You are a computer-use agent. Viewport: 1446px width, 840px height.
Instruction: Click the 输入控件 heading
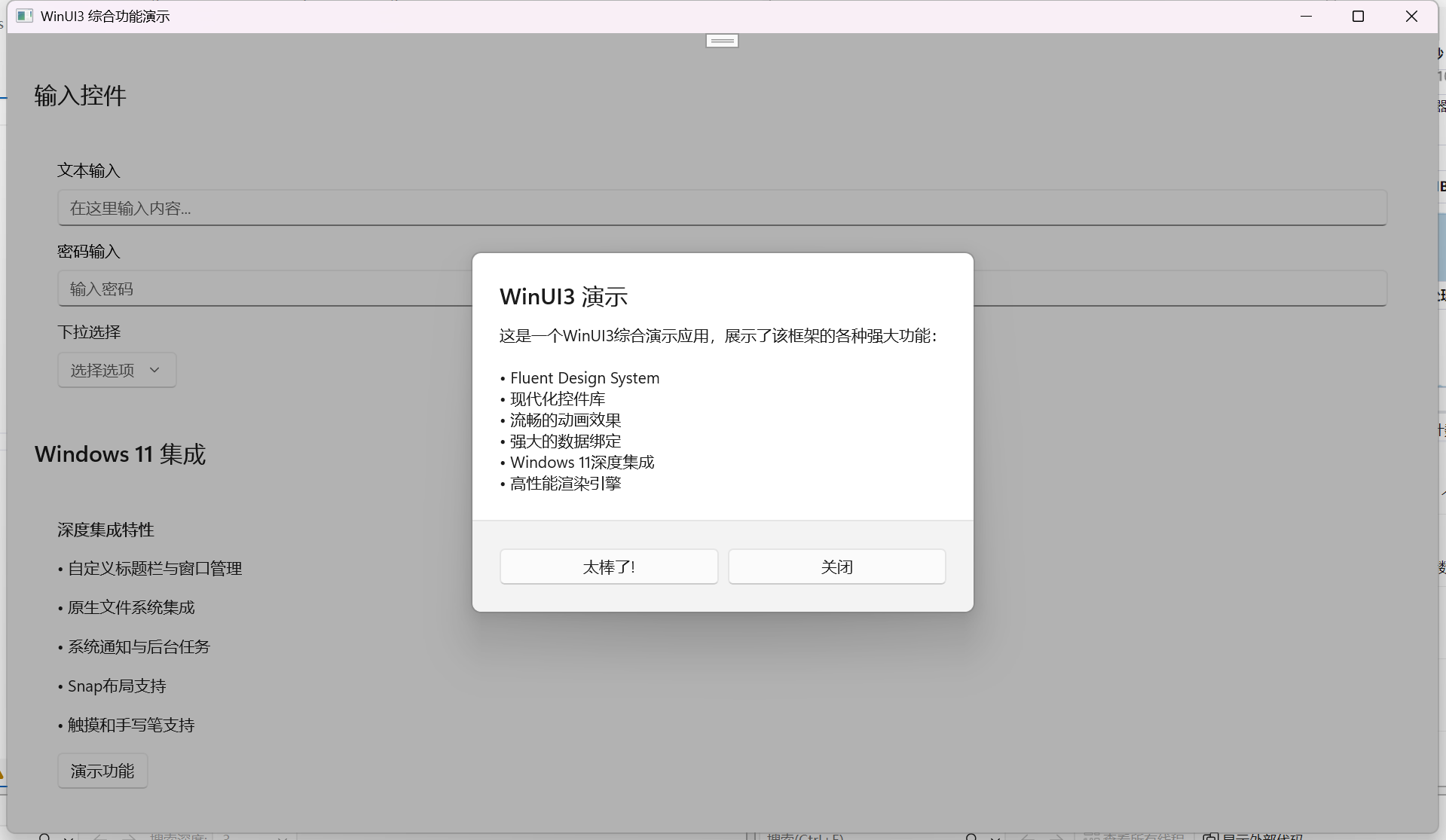81,96
